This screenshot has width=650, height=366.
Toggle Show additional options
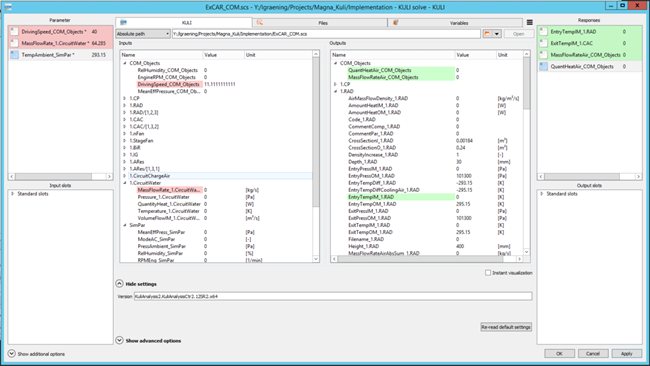[x=12, y=354]
